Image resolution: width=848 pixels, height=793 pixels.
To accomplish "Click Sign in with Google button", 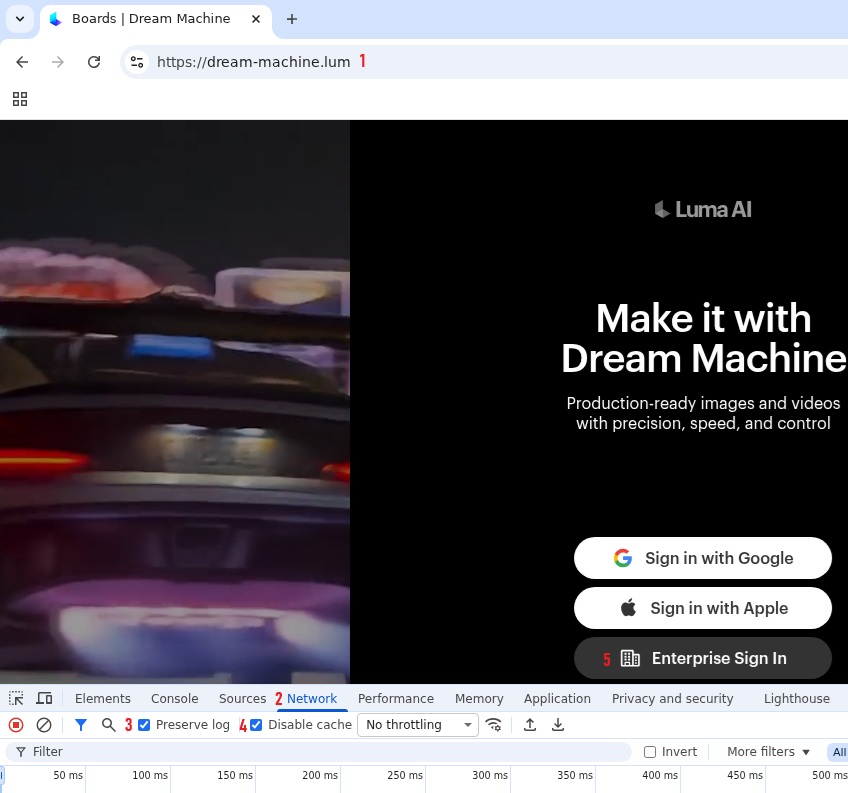I will (x=703, y=558).
